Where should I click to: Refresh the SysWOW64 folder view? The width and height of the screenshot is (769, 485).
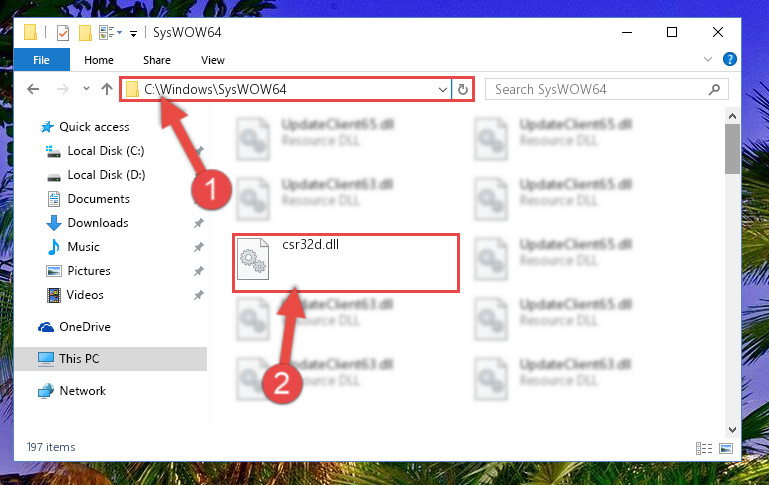pos(462,90)
